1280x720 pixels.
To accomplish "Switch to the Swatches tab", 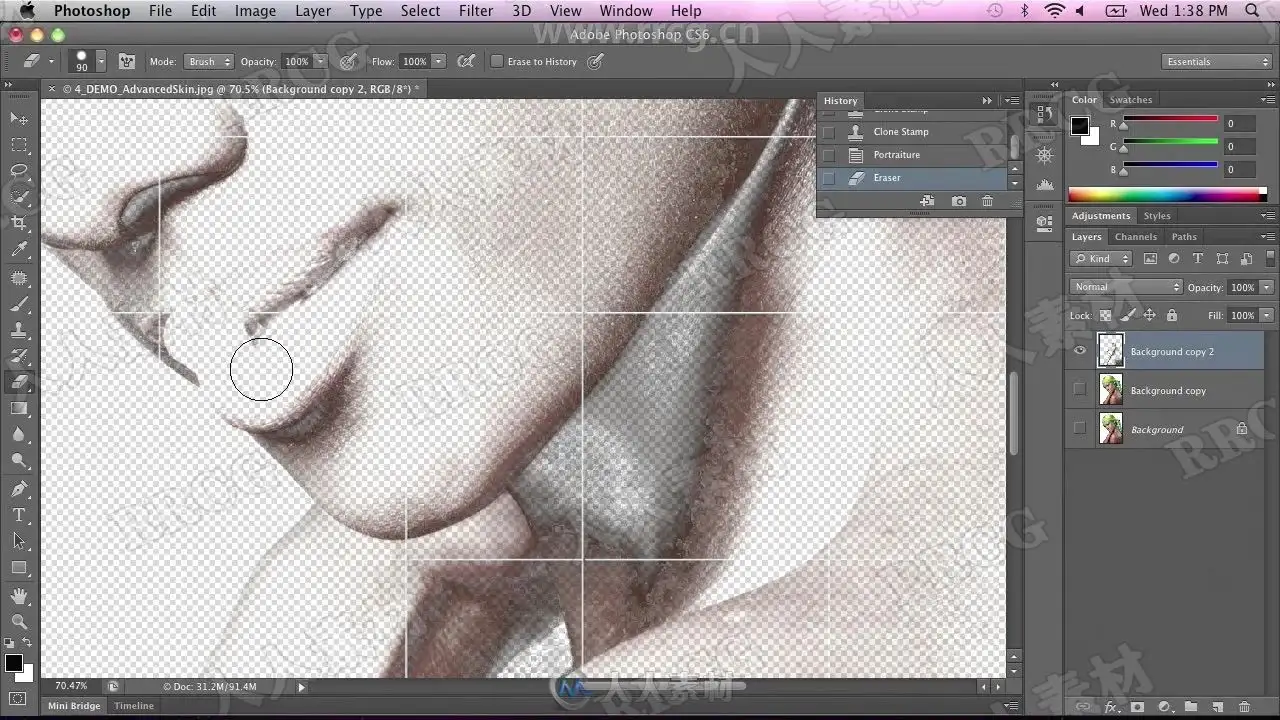I will pyautogui.click(x=1131, y=100).
